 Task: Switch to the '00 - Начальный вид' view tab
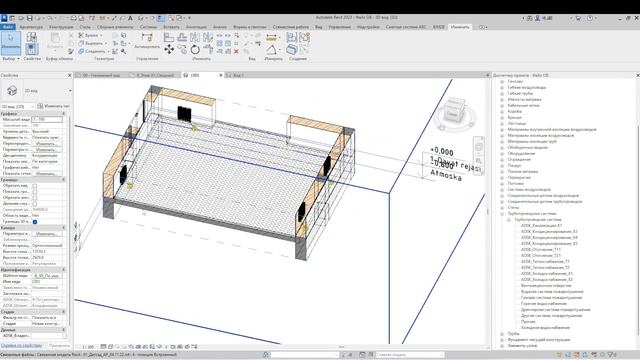(101, 76)
